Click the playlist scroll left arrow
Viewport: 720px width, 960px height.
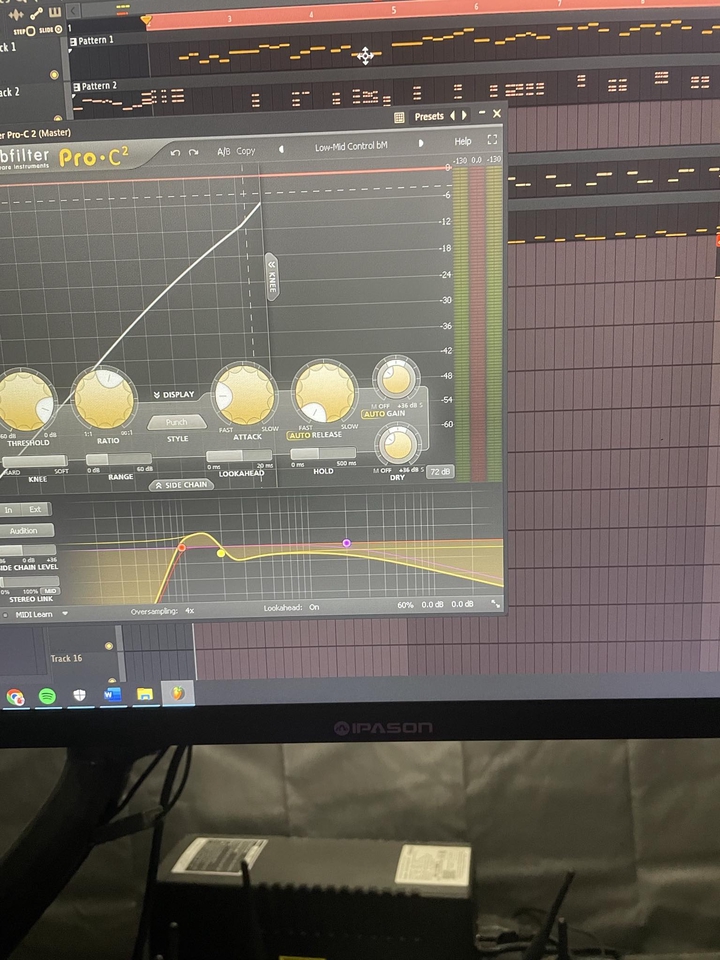73,10
